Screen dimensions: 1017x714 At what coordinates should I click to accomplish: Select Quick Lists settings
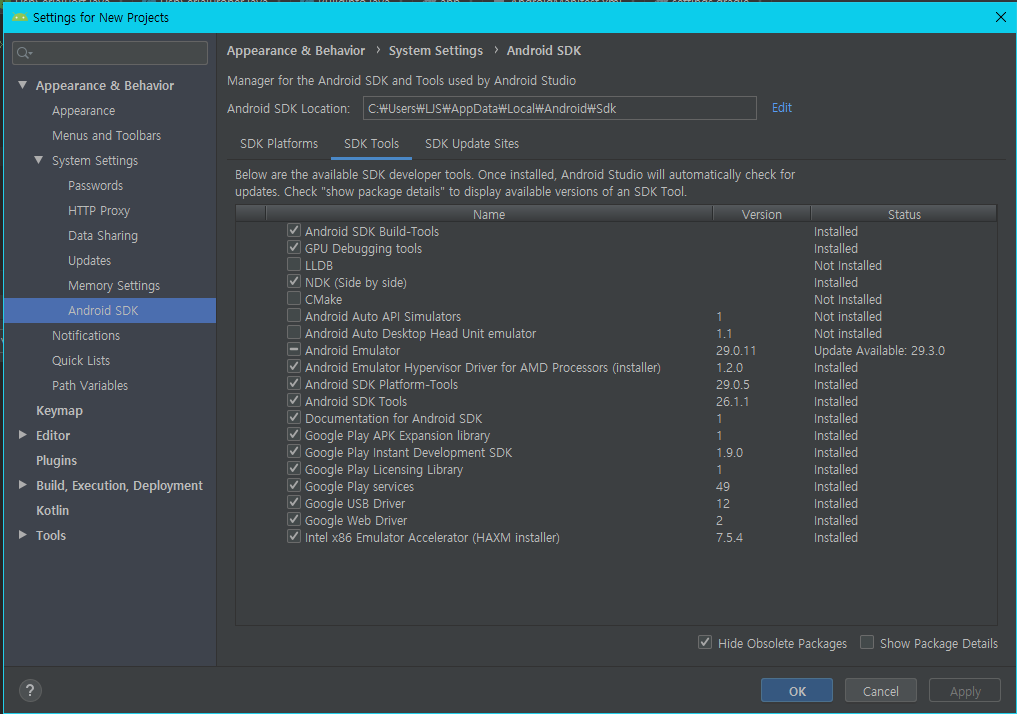(x=81, y=361)
